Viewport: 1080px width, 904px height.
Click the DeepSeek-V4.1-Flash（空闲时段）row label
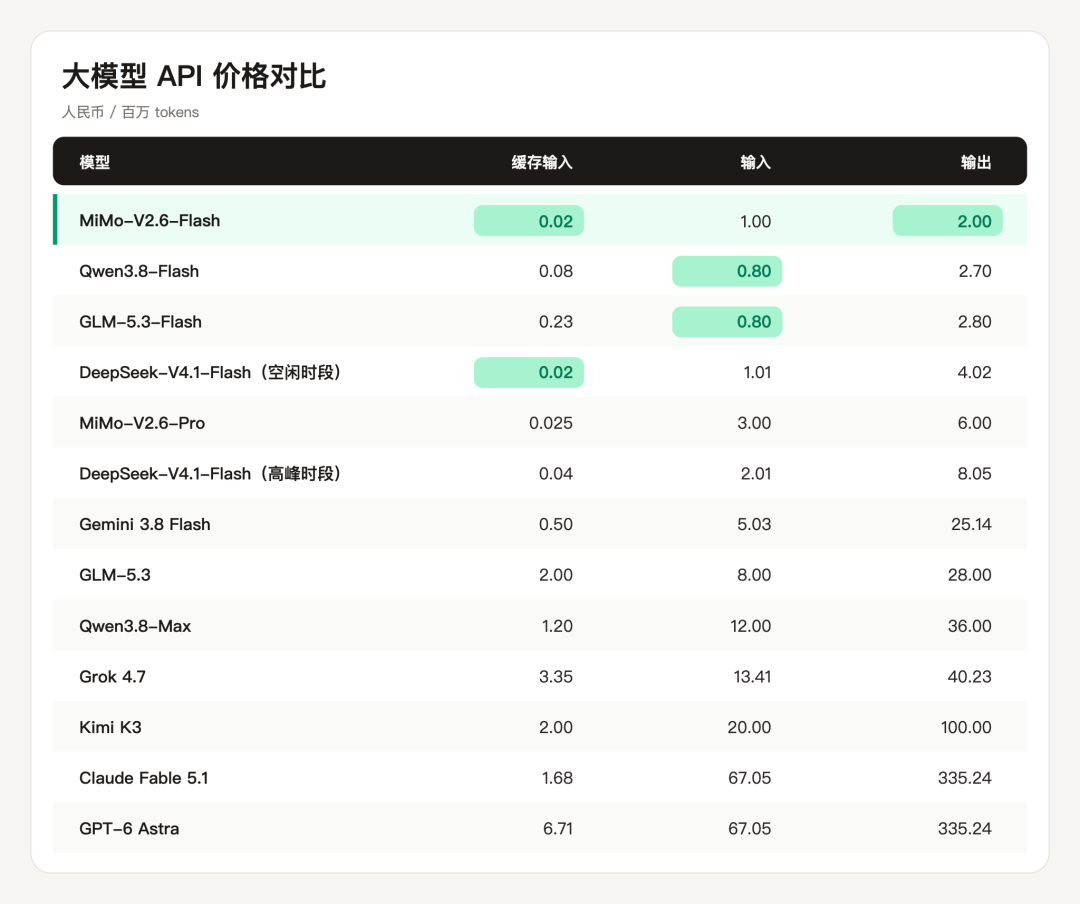point(210,373)
